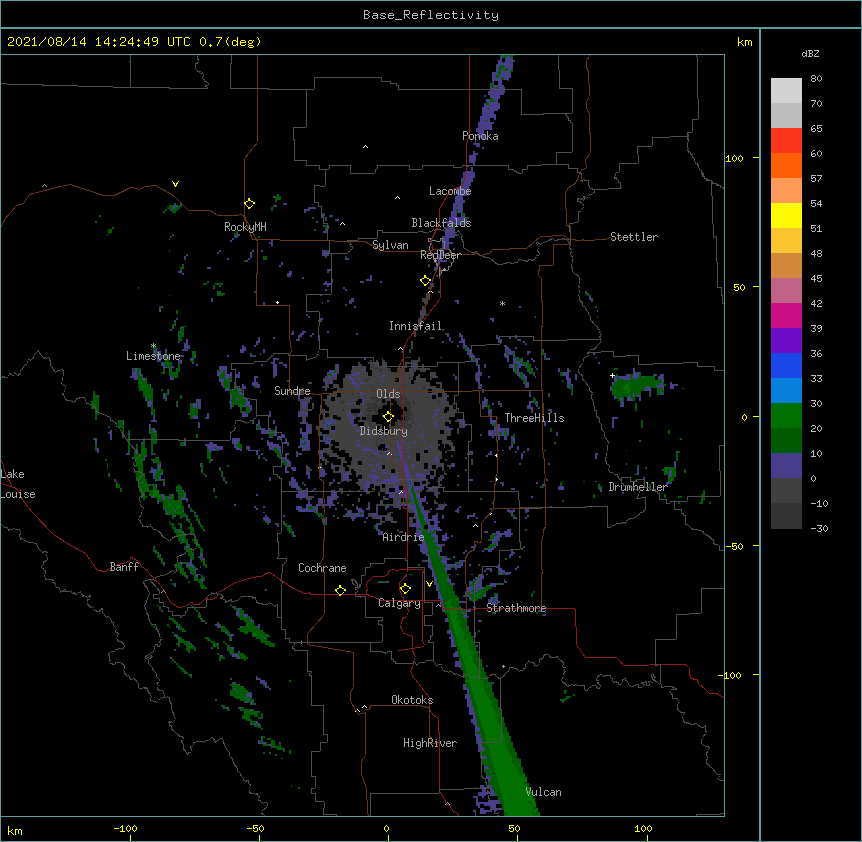This screenshot has width=862, height=842.
Task: Click the yellow V marker northwest of RockyMH
Action: point(175,184)
